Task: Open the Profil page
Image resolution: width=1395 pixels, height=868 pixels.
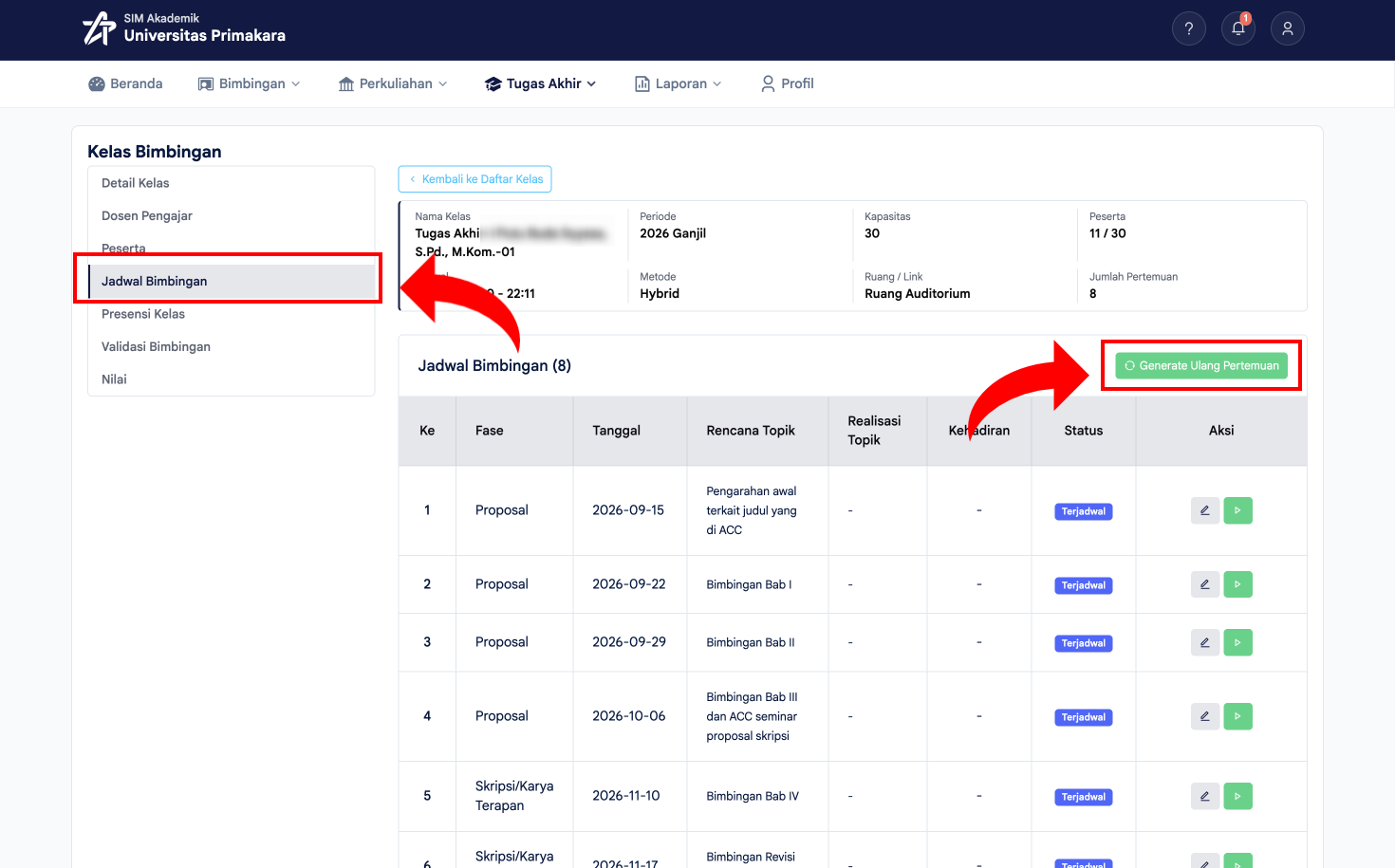Action: pos(788,83)
